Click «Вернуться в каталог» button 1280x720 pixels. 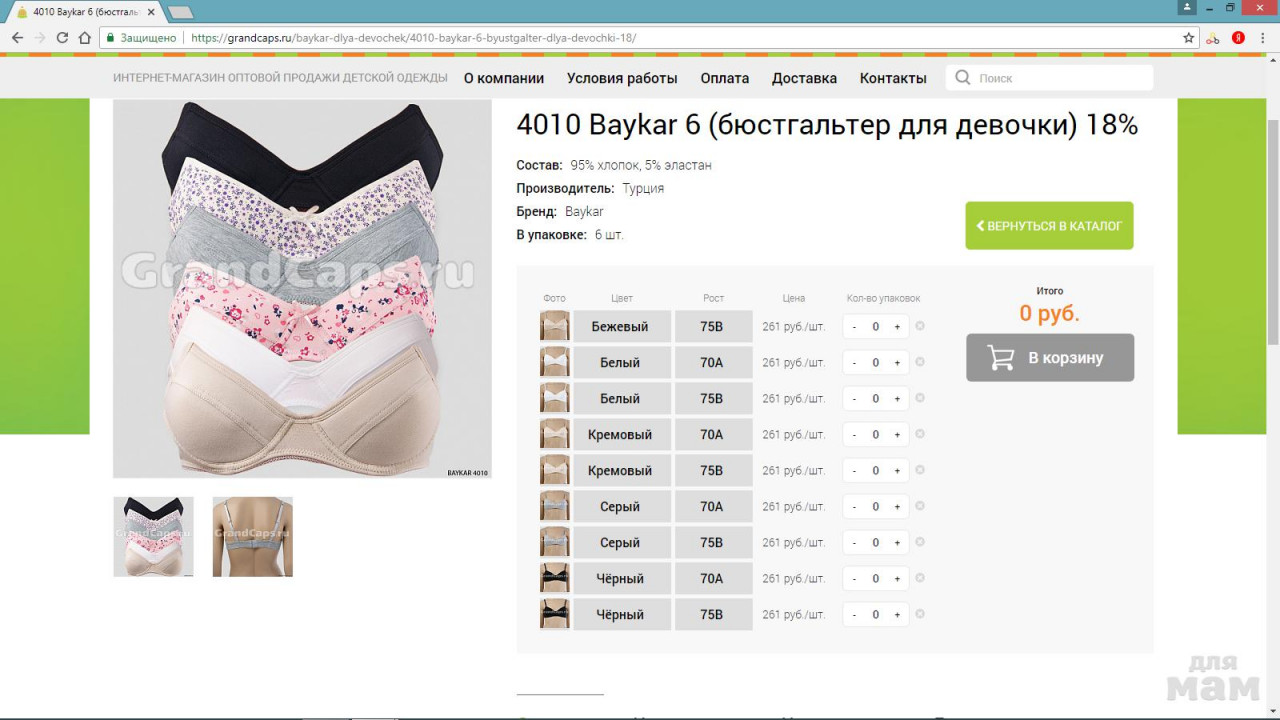[x=1049, y=226]
